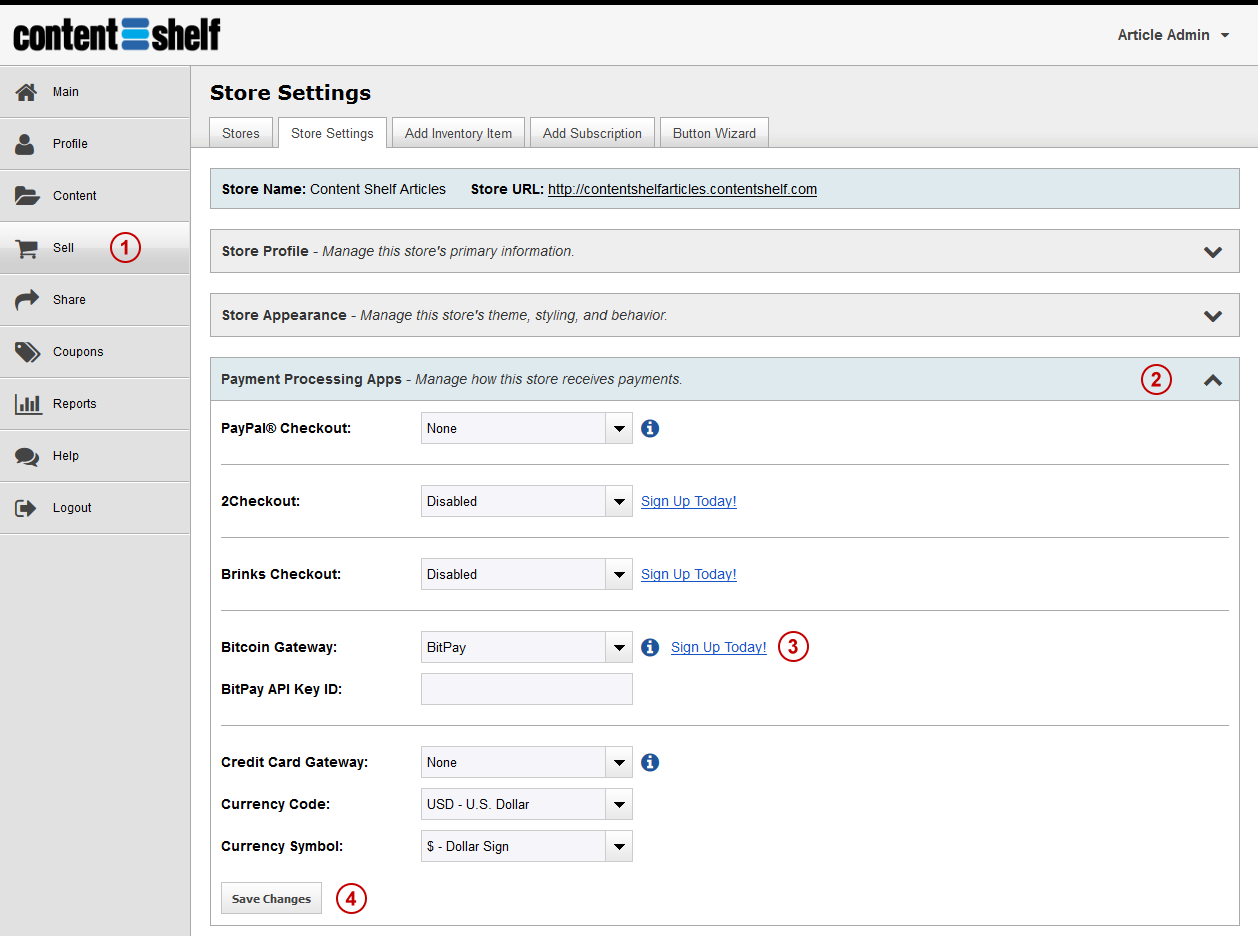The height and width of the screenshot is (936, 1258).
Task: Expand the Store Profile section chevron
Action: point(1213,252)
